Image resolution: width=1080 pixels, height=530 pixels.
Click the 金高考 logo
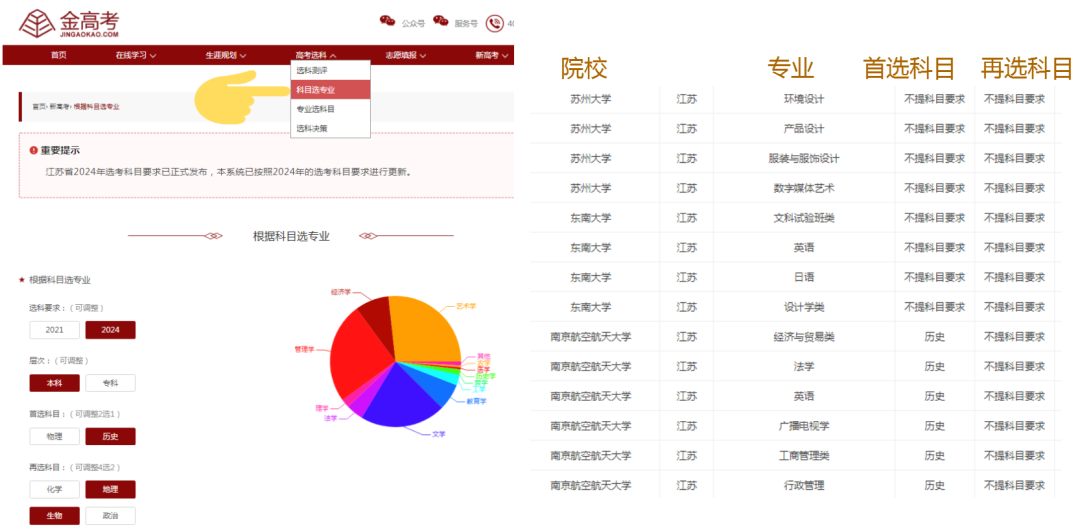70,23
